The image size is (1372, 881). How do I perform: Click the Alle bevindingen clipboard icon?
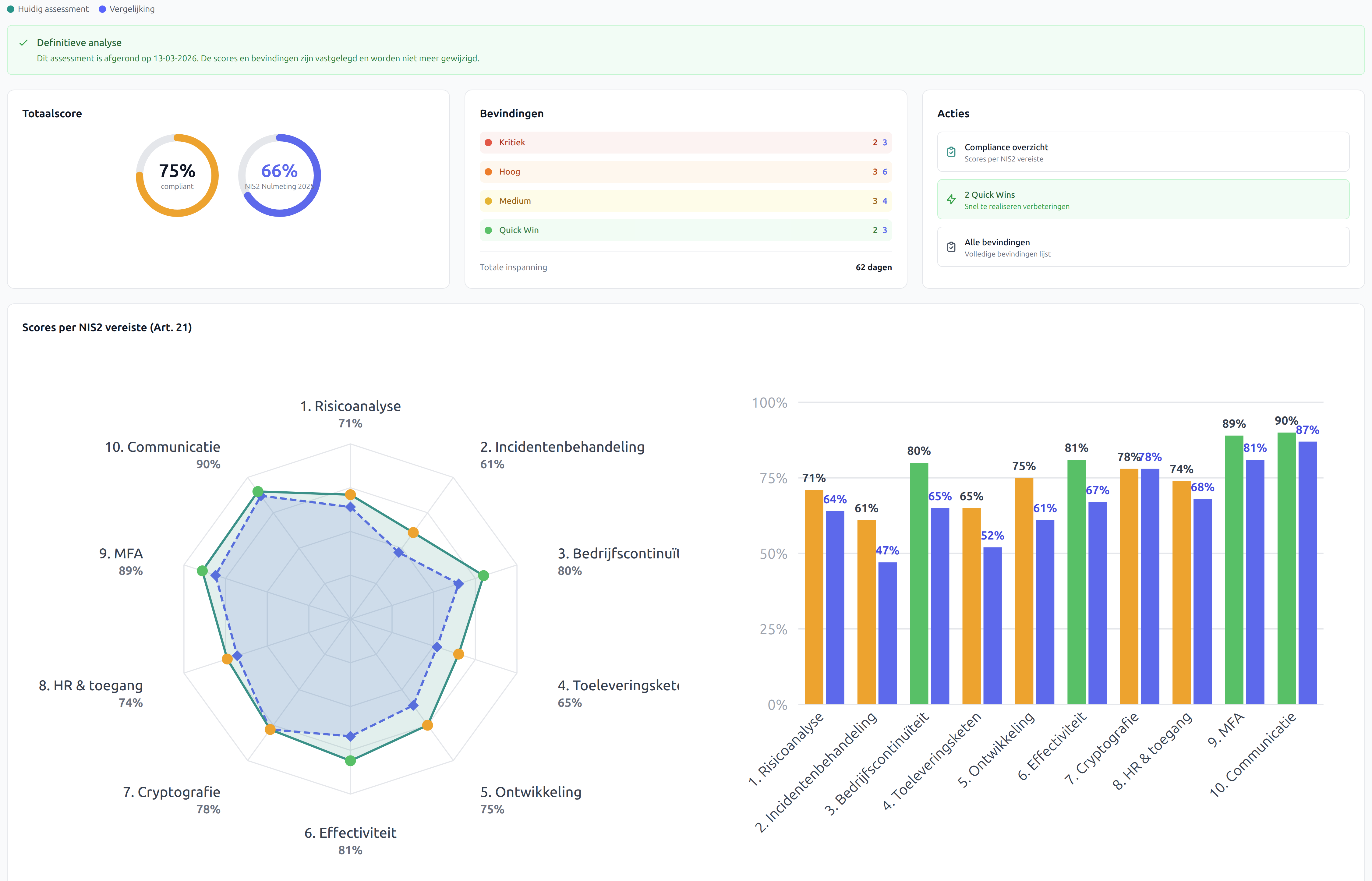click(x=951, y=247)
